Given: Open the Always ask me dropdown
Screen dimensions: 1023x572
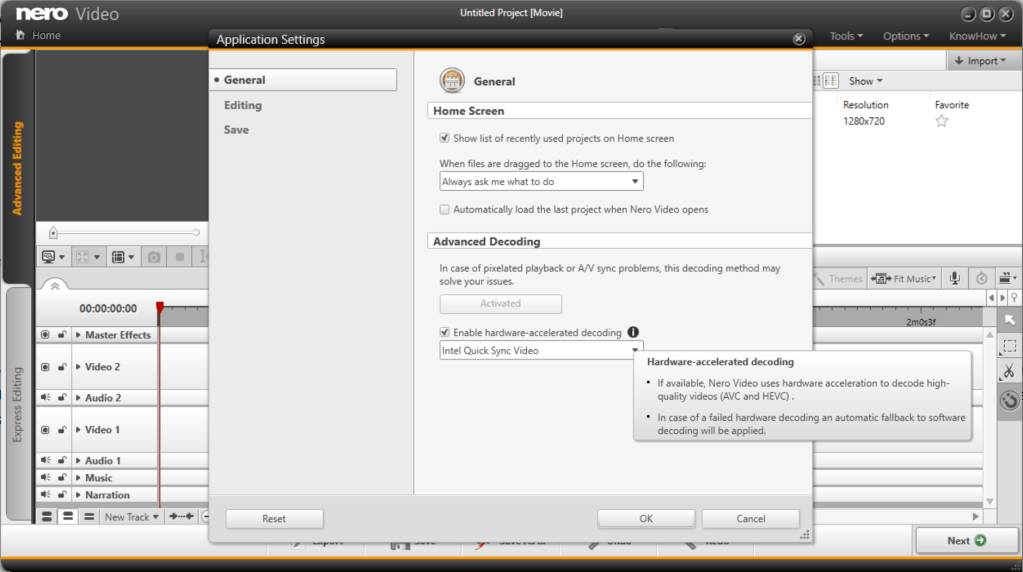Looking at the screenshot, I should point(541,182).
